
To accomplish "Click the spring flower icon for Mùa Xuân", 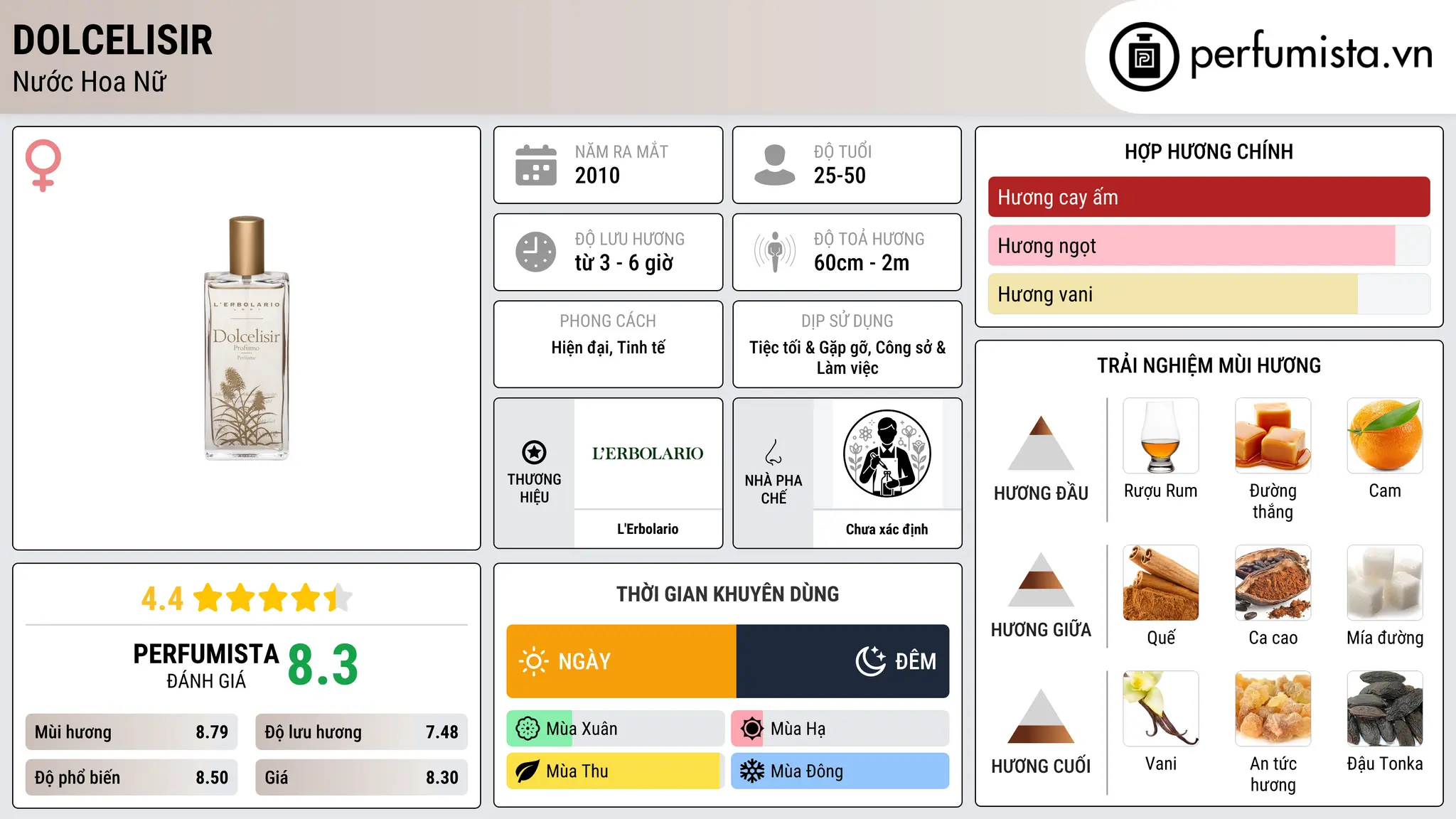I will coord(528,729).
